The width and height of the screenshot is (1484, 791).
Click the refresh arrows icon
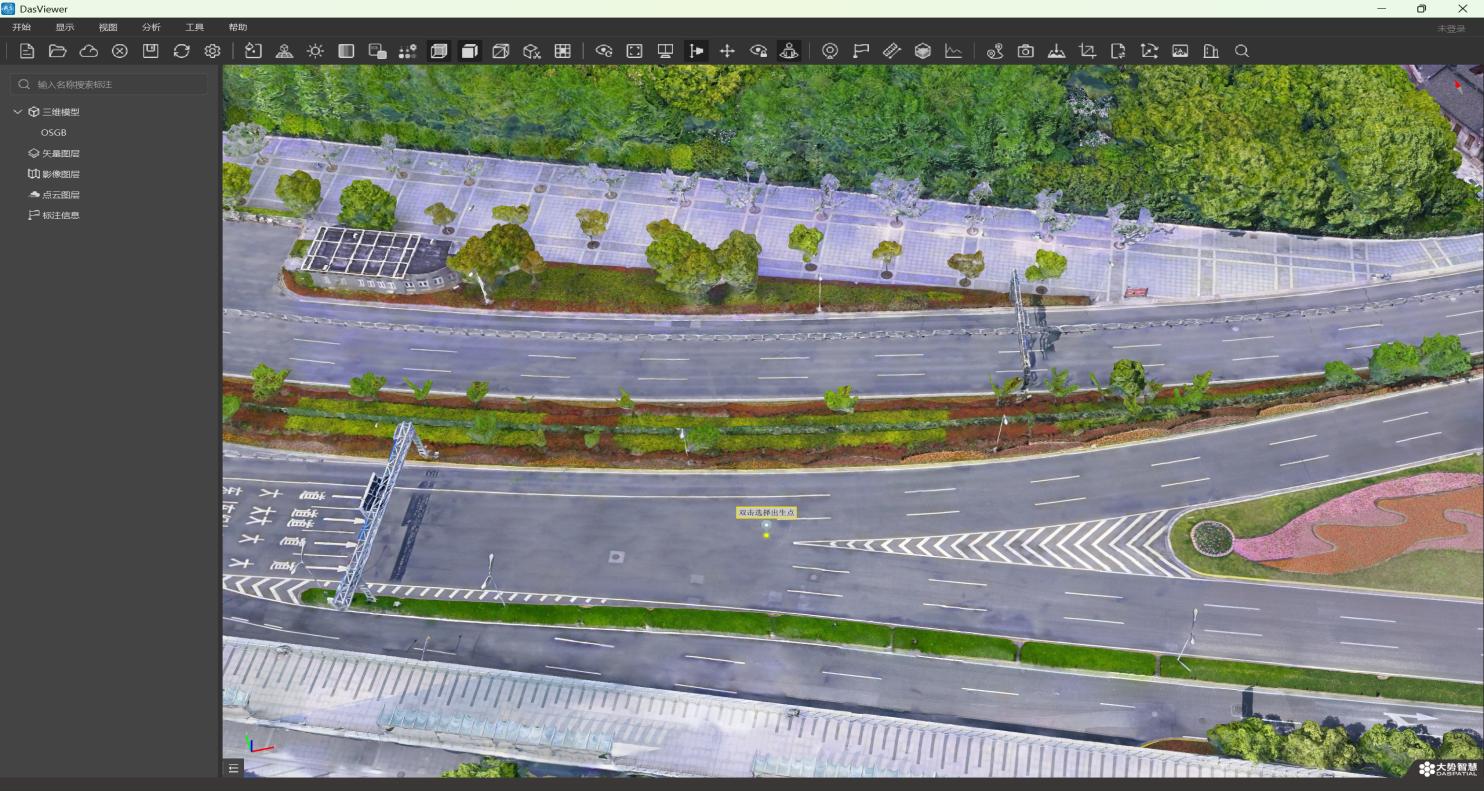pyautogui.click(x=182, y=51)
